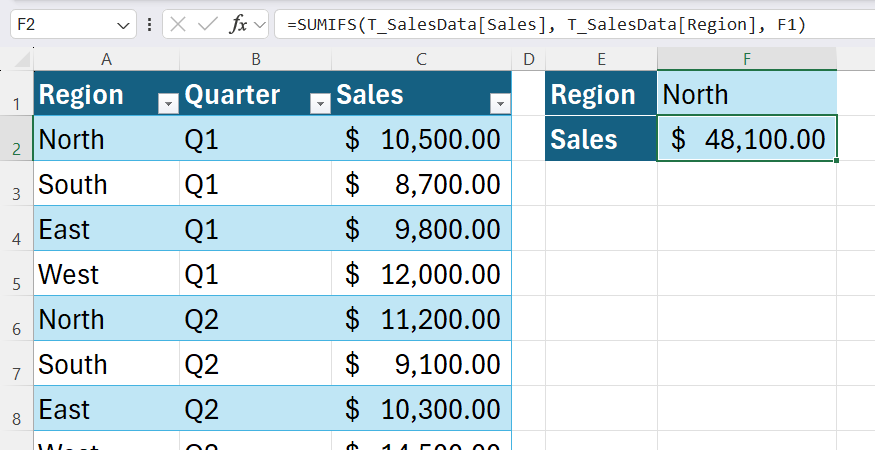Click the Select All corner triangle
Screen dimensions: 875x450
(x=22, y=60)
